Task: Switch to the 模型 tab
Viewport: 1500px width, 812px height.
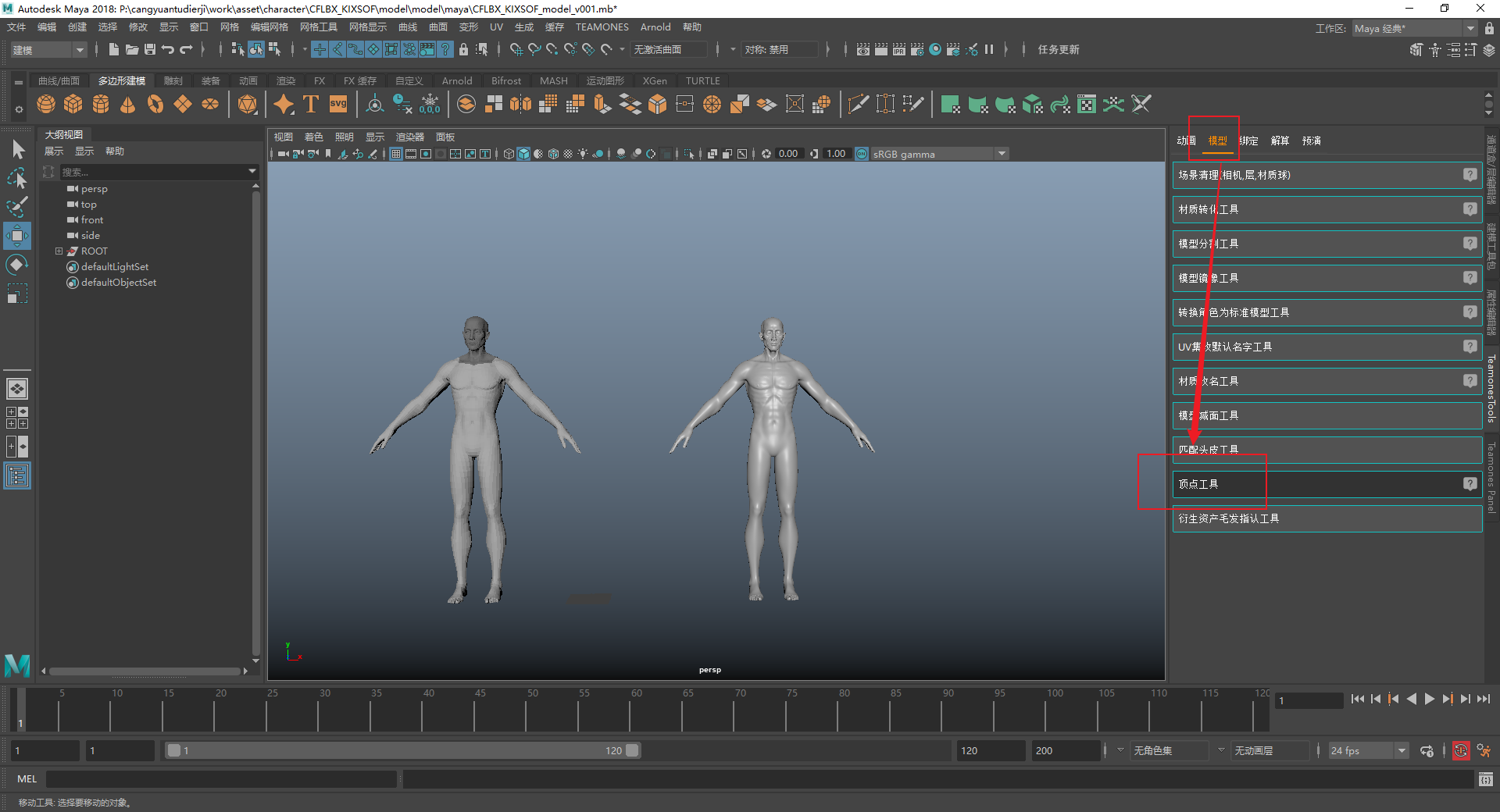Action: [x=1217, y=141]
